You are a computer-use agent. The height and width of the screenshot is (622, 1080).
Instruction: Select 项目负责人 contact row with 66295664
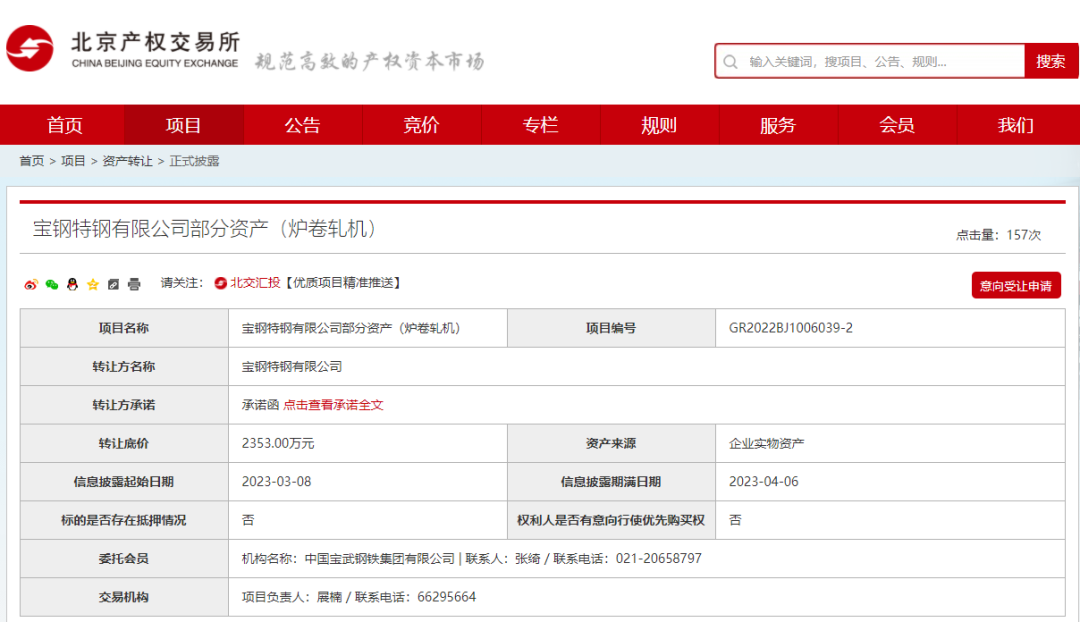(647, 597)
